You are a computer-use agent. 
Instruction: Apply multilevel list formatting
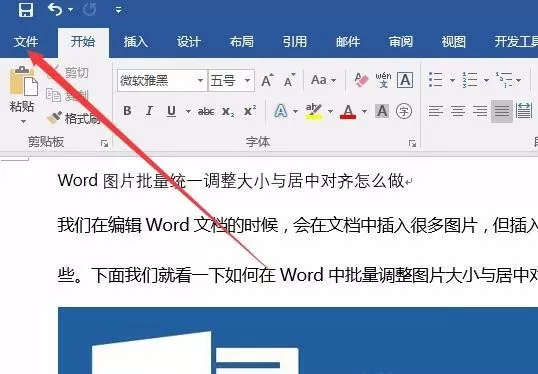503,80
